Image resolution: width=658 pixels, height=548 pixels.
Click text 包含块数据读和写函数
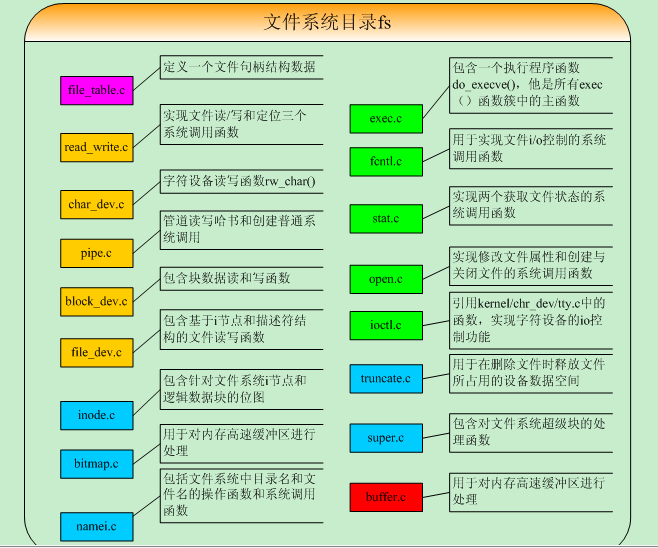coord(227,278)
